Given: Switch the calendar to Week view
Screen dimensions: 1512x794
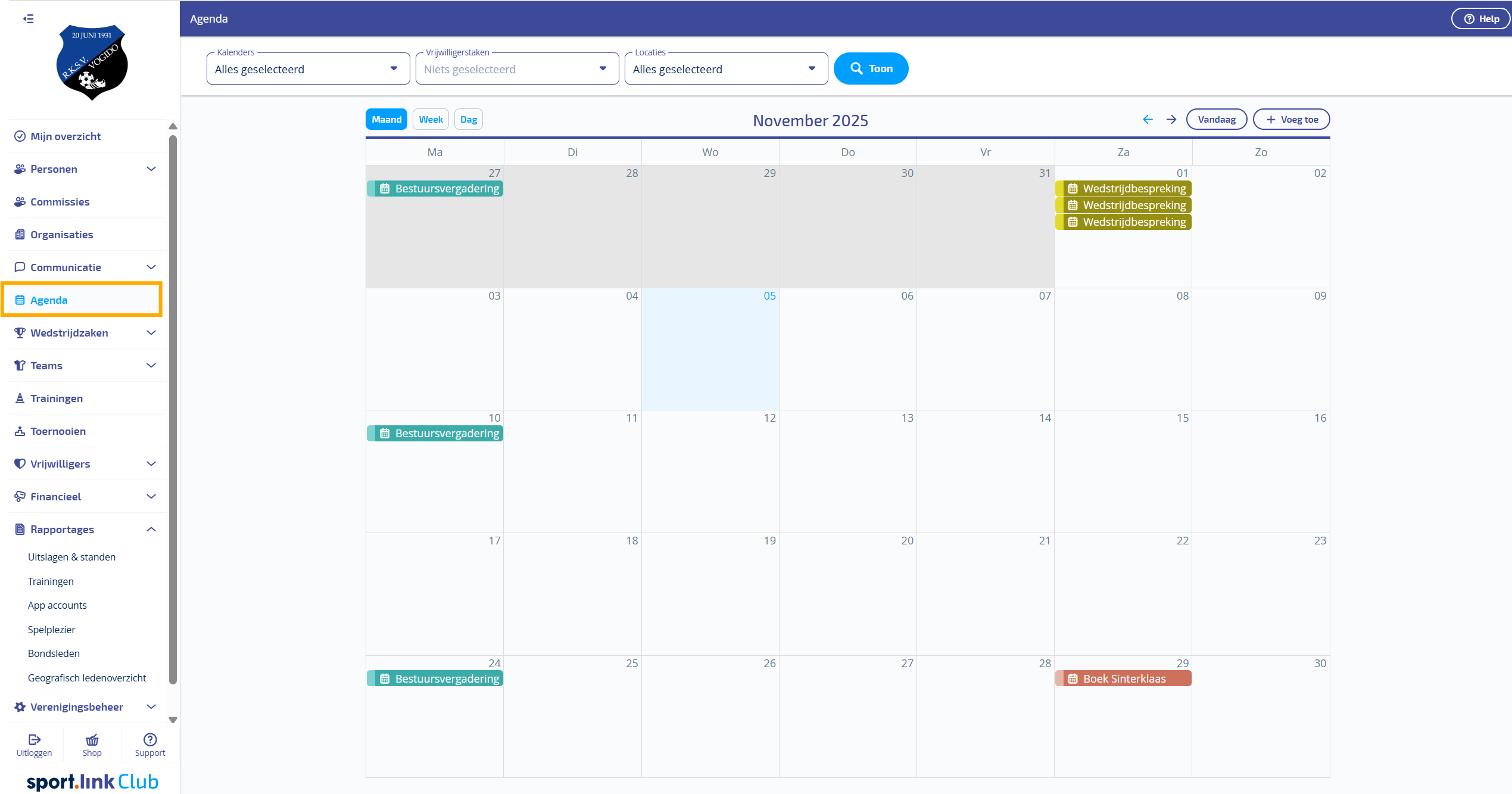Looking at the screenshot, I should coord(431,120).
